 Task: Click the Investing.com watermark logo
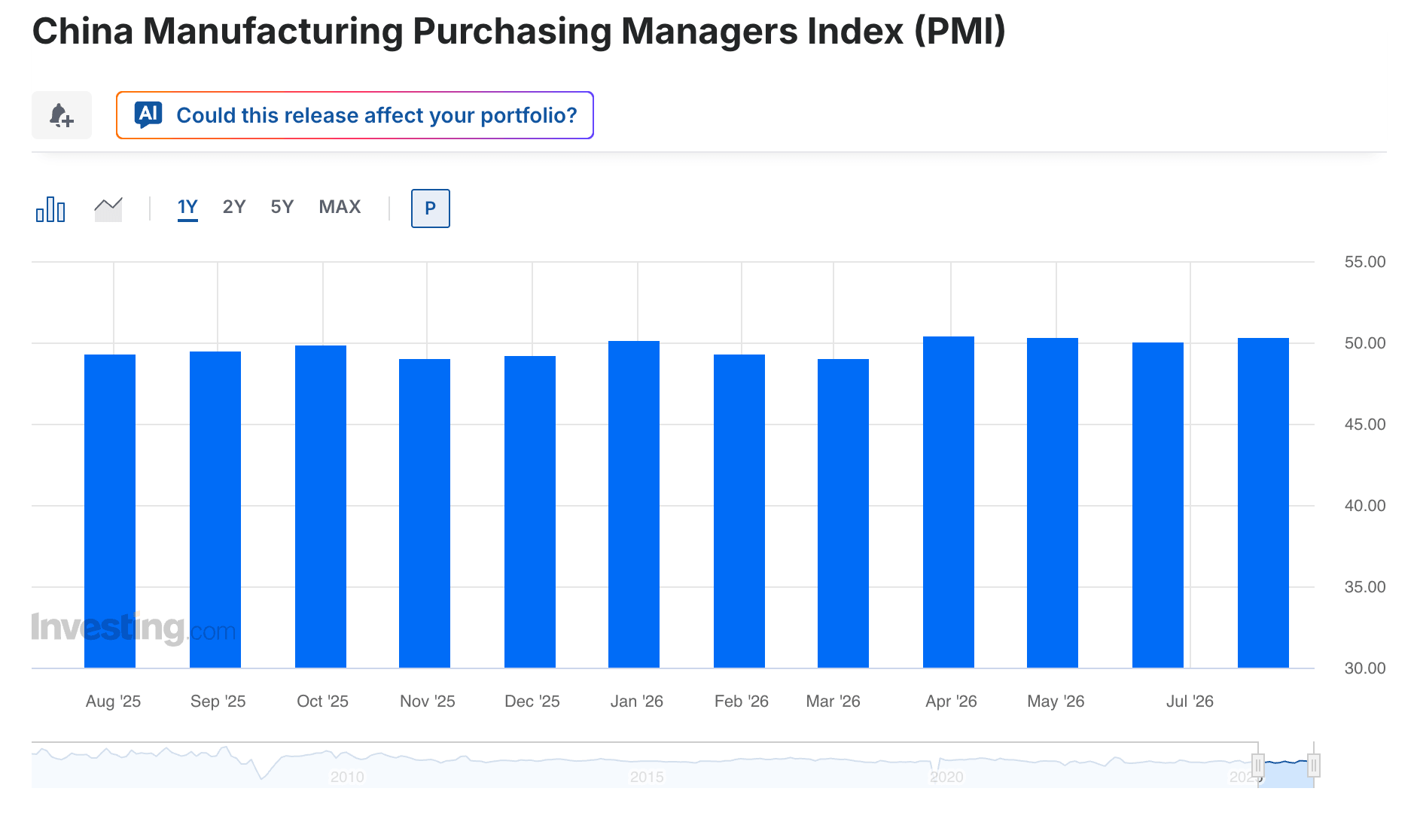click(x=133, y=628)
